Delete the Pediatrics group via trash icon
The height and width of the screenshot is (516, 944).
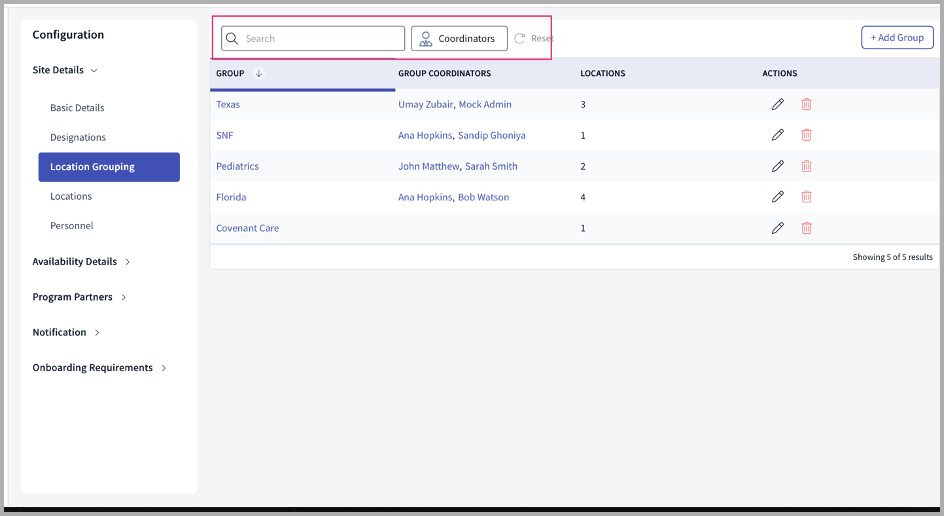[x=806, y=166]
